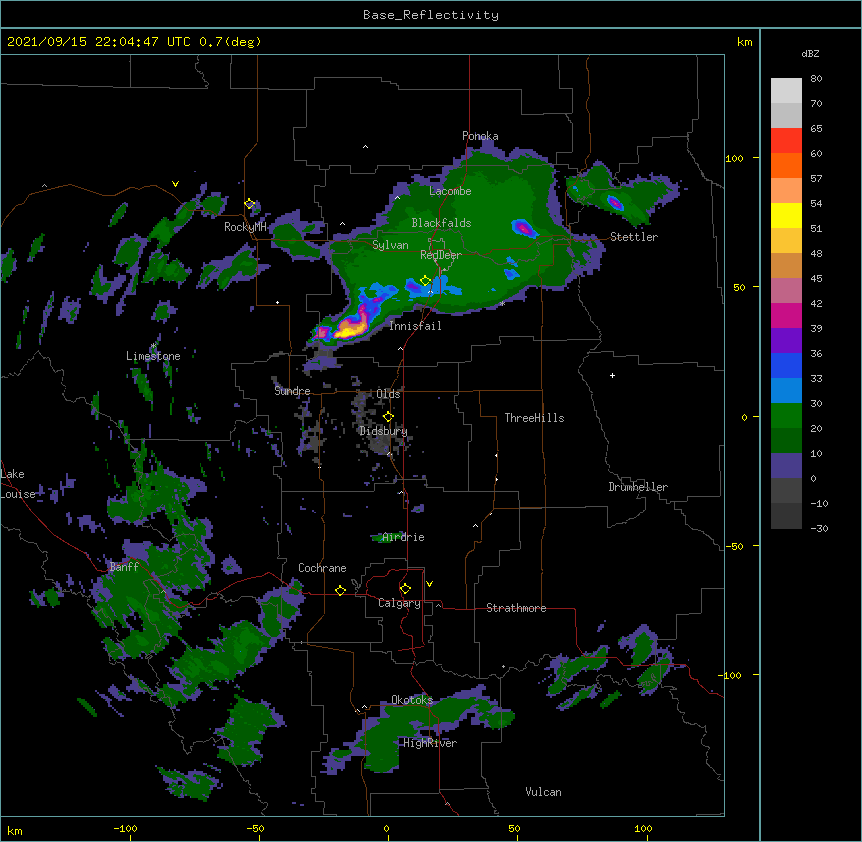Click the Drumheller label
Viewport: 862px width, 842px height.
point(638,487)
